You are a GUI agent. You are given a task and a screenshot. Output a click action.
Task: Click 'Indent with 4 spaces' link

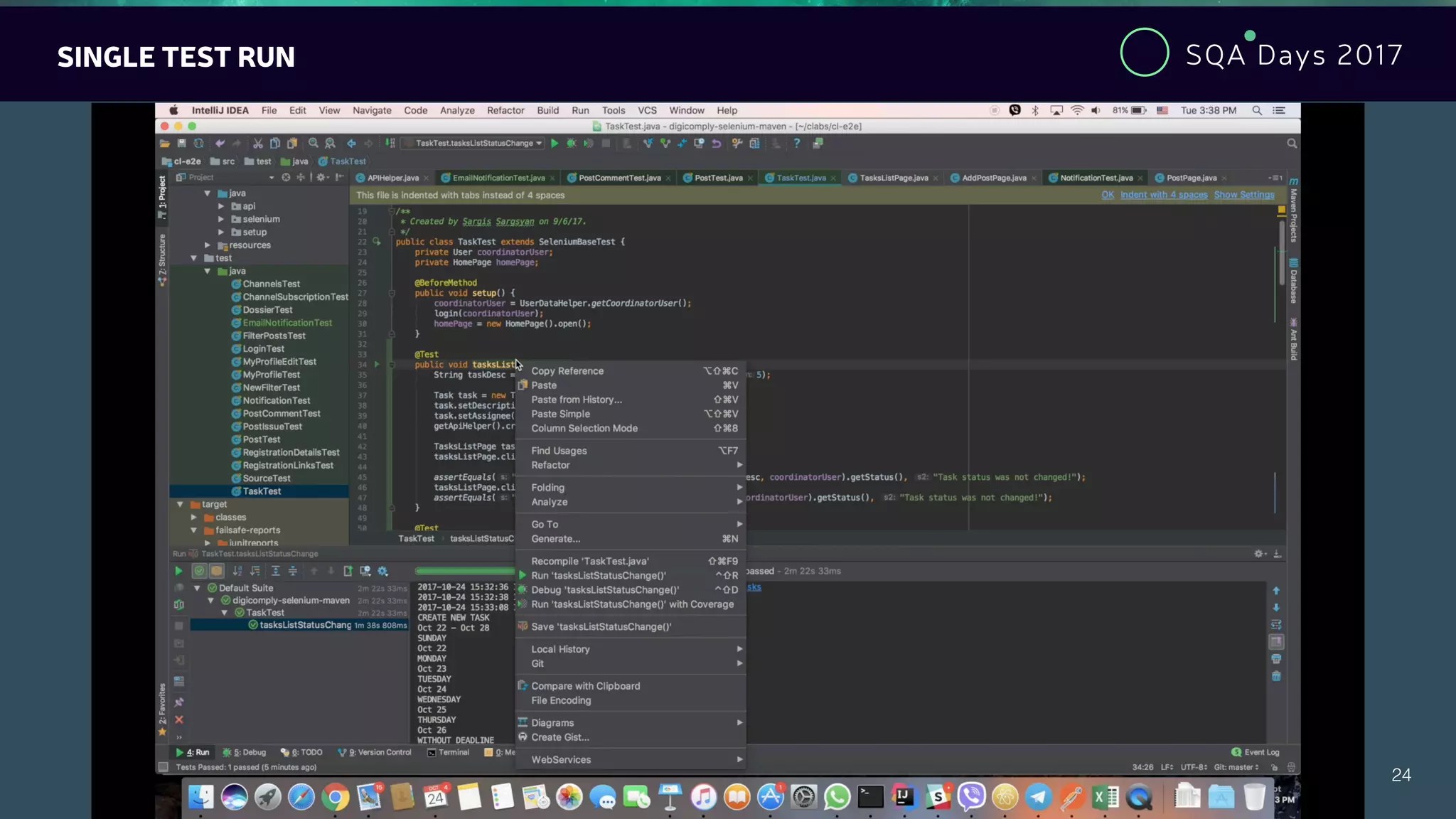click(1163, 195)
